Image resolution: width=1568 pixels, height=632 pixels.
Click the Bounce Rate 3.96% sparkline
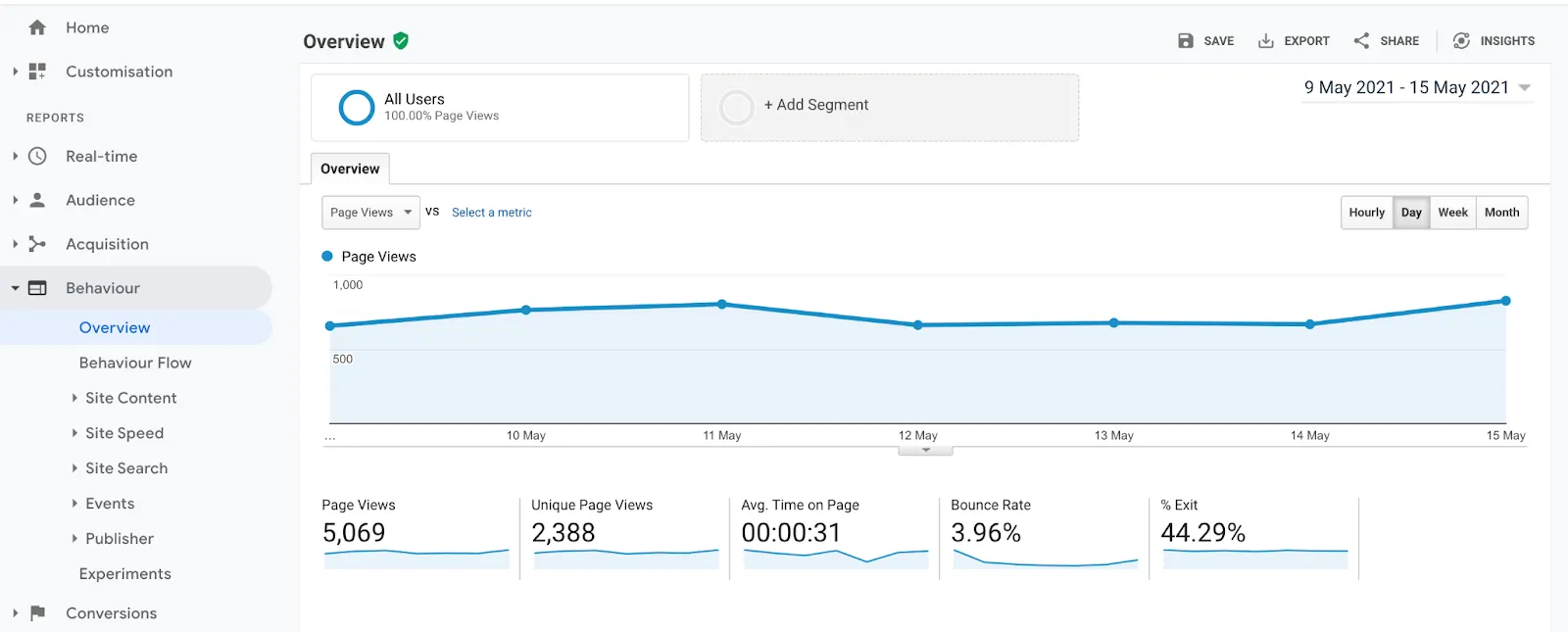1046,559
